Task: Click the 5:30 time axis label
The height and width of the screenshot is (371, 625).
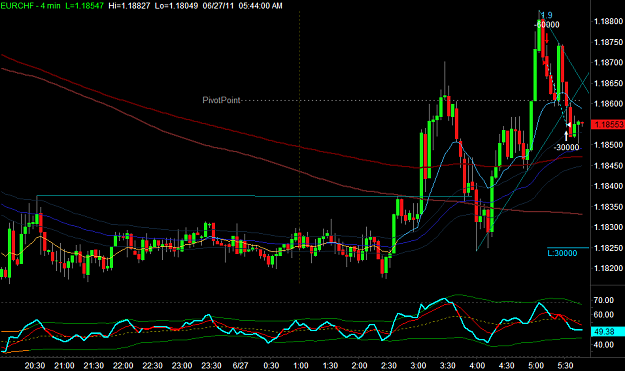Action: point(565,365)
